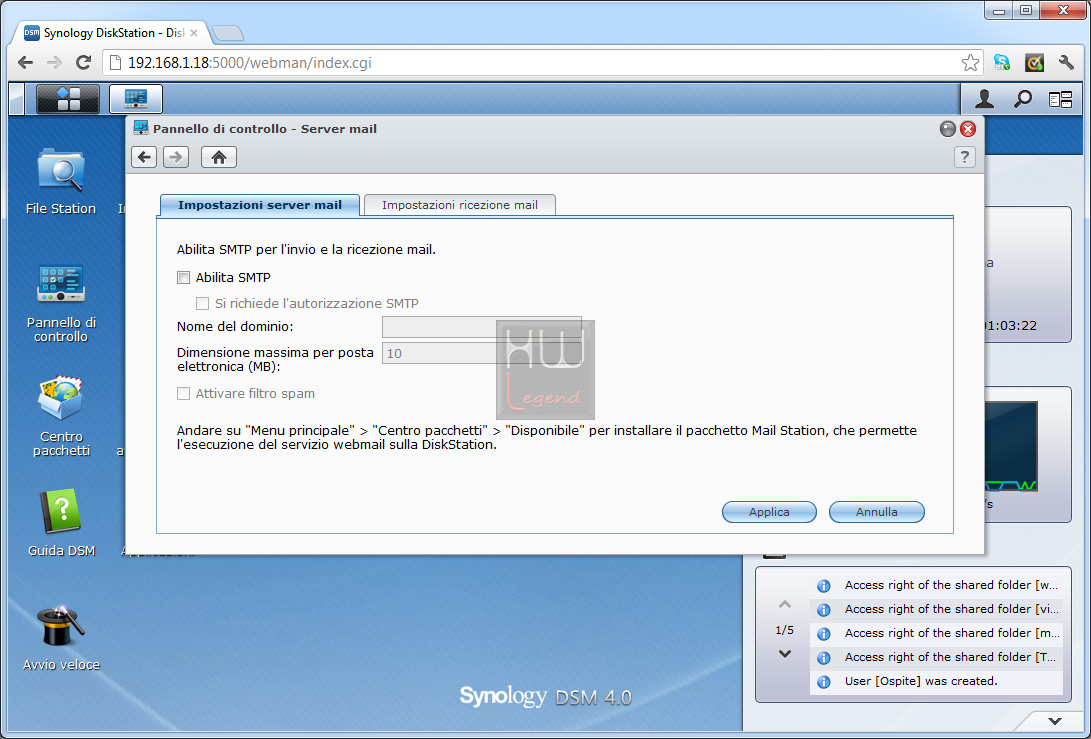The width and height of the screenshot is (1091, 739).
Task: Click log entry ending with "[vi..."
Action: pos(937,610)
